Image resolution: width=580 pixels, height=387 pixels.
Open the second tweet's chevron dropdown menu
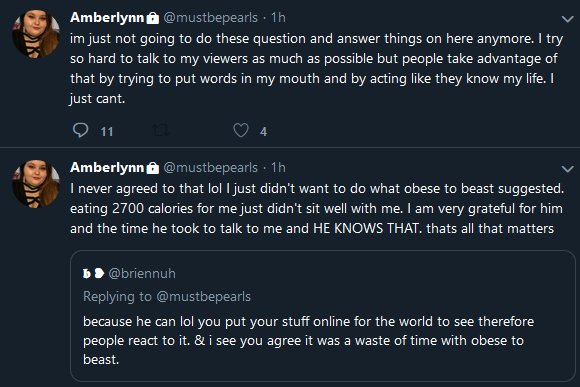[567, 169]
